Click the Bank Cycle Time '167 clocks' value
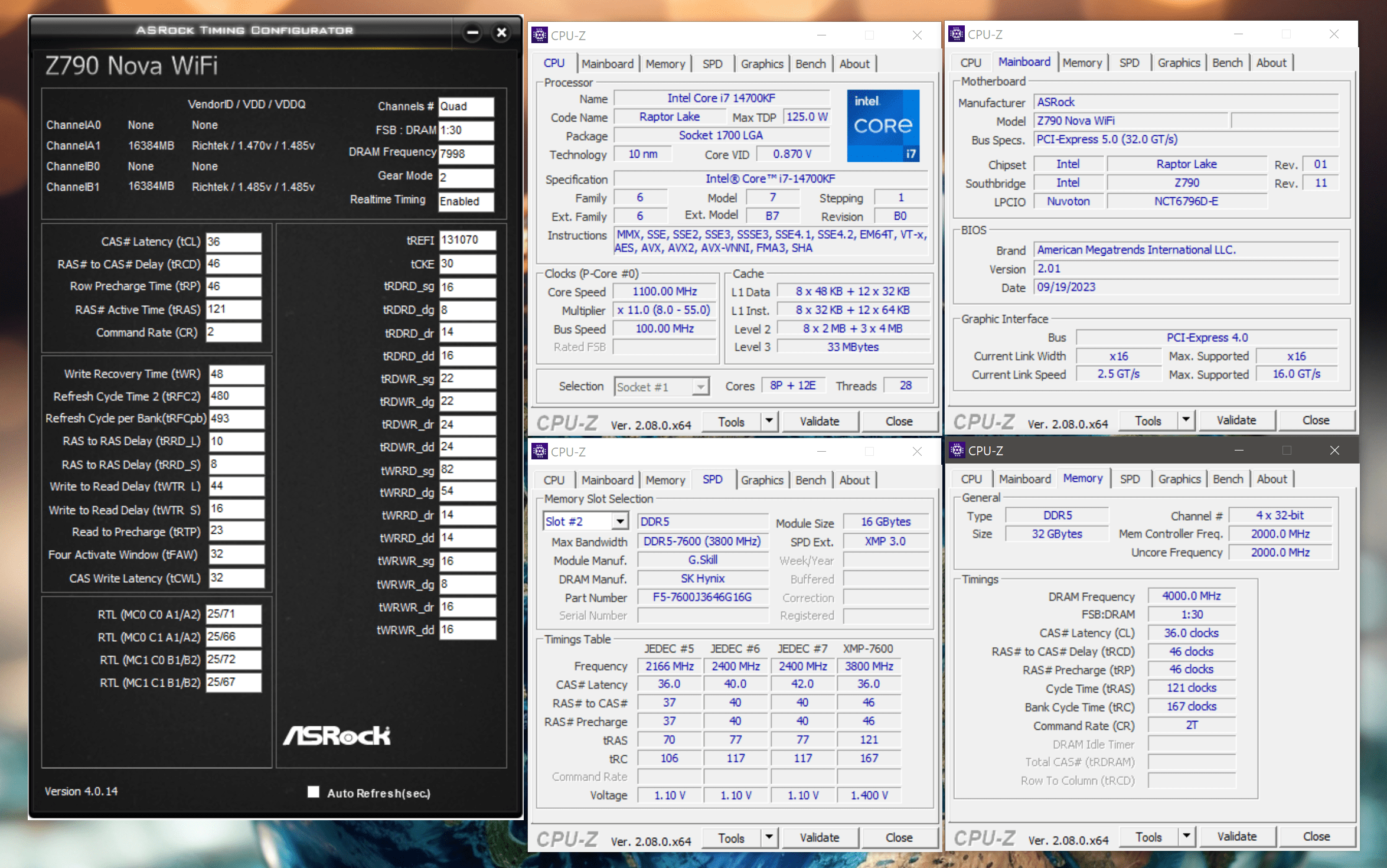1387x868 pixels. 1191,706
